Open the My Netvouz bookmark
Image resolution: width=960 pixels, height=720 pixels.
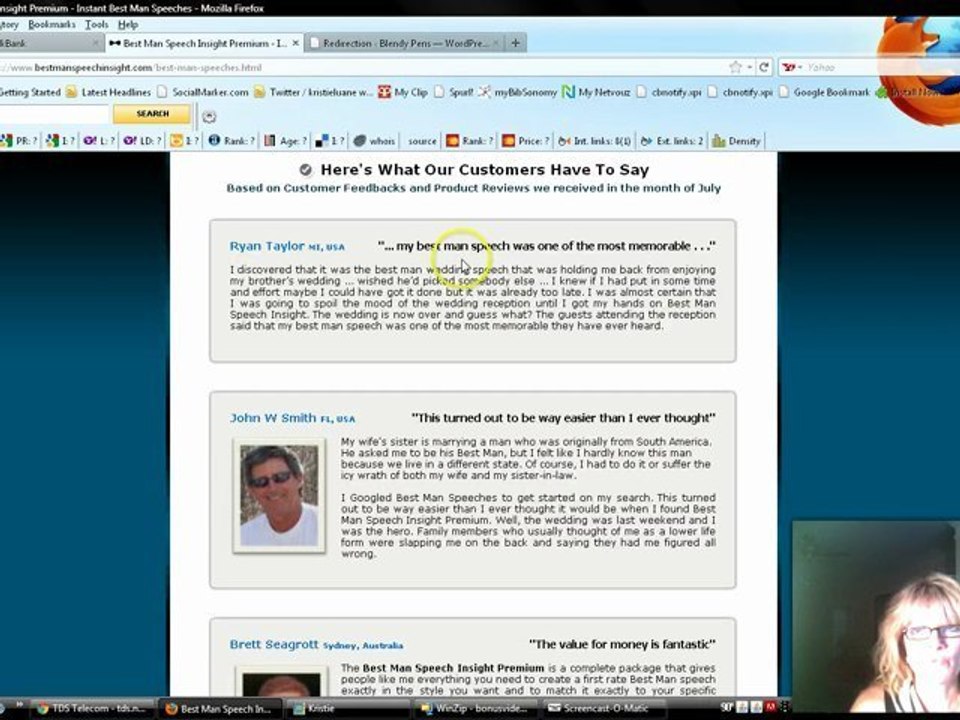click(596, 92)
